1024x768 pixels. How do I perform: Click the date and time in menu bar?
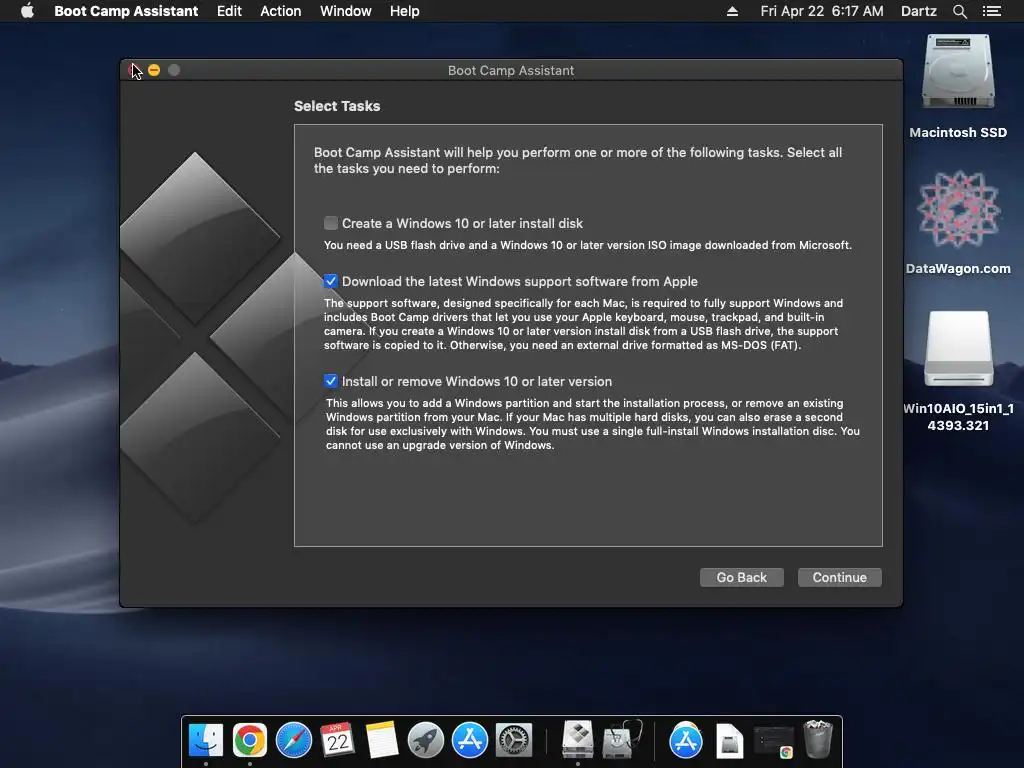coord(822,11)
